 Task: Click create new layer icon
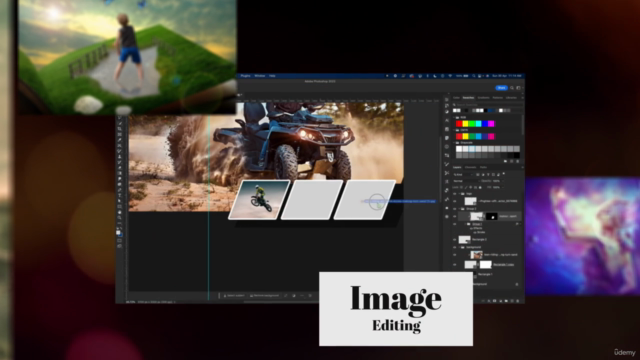pos(512,300)
